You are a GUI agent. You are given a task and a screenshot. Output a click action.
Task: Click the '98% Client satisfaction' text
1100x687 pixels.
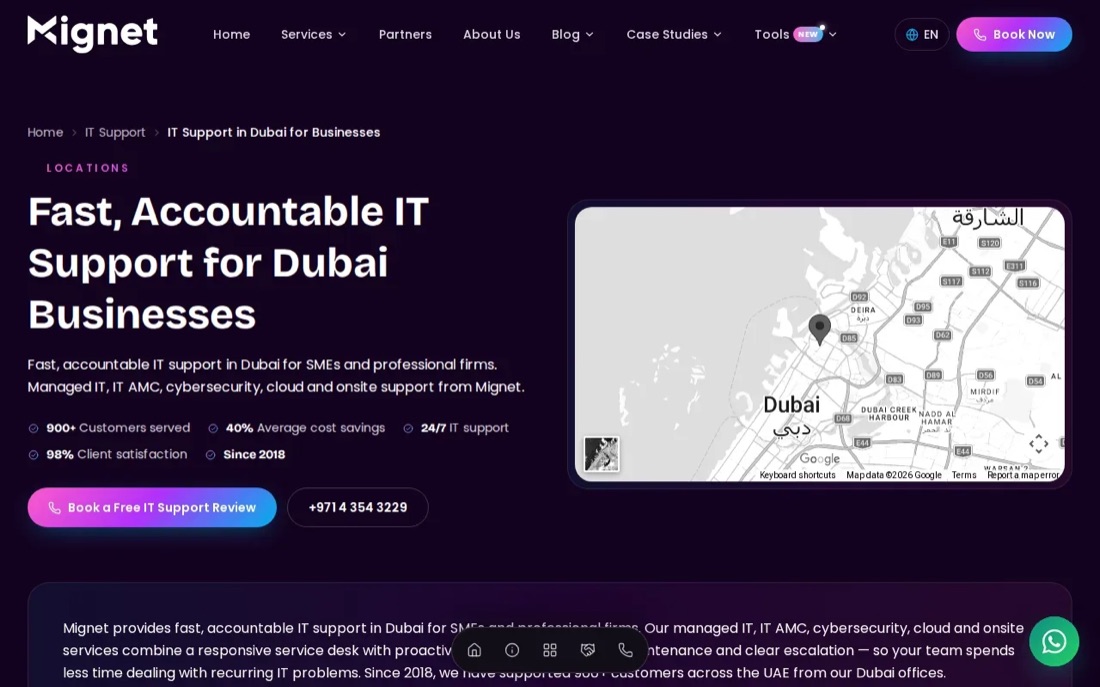click(116, 455)
